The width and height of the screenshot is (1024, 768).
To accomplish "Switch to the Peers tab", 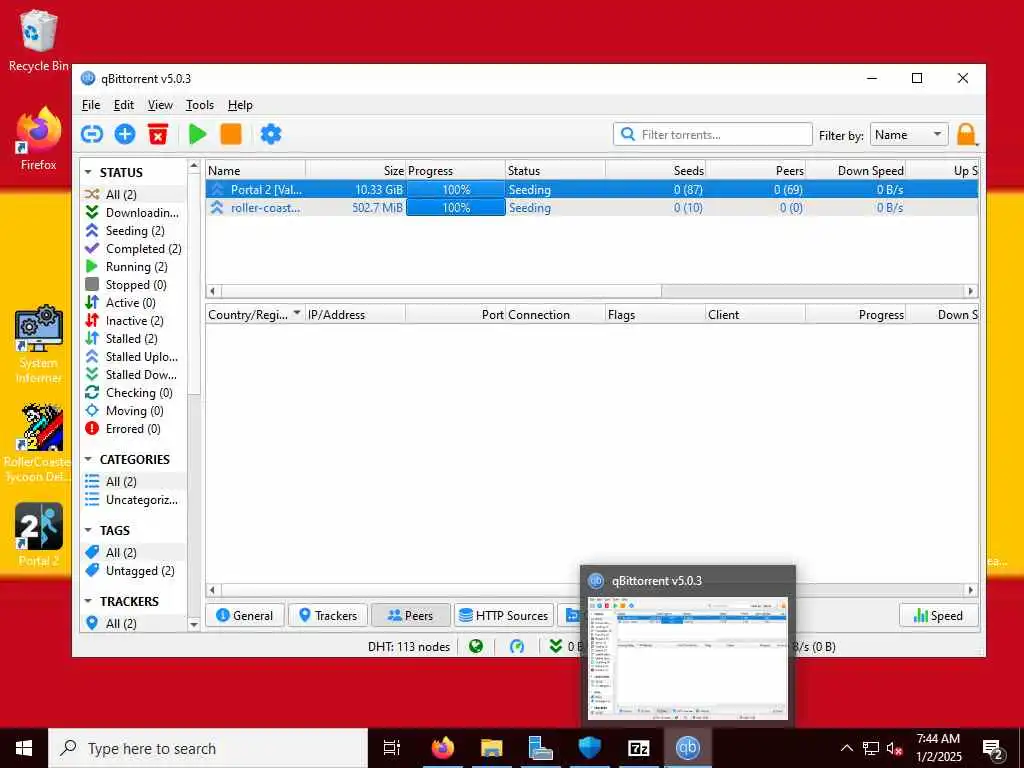I will point(411,615).
